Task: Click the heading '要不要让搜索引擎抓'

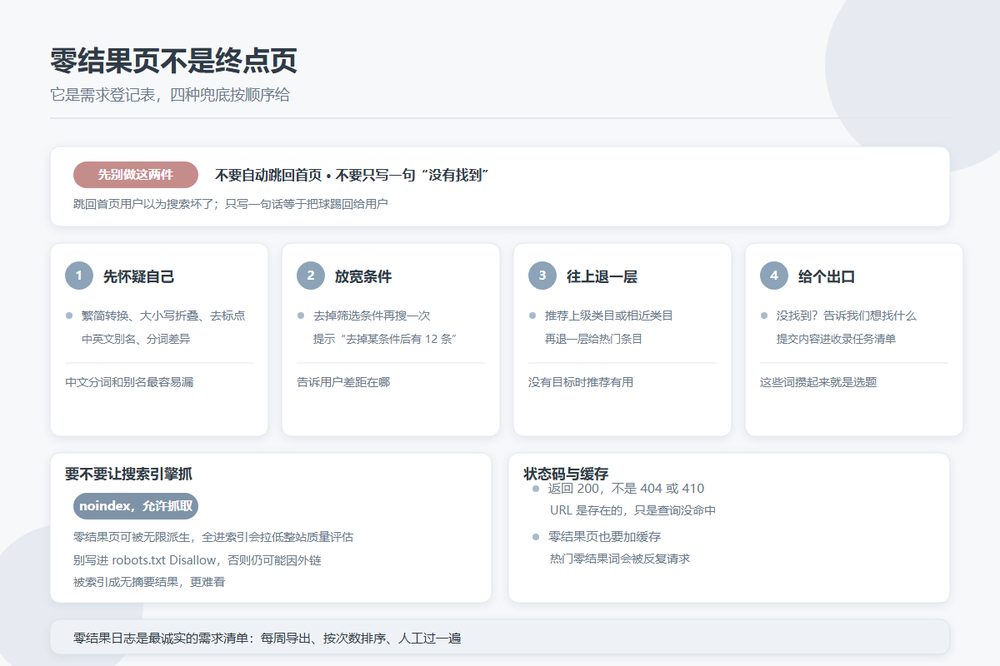Action: click(x=128, y=473)
